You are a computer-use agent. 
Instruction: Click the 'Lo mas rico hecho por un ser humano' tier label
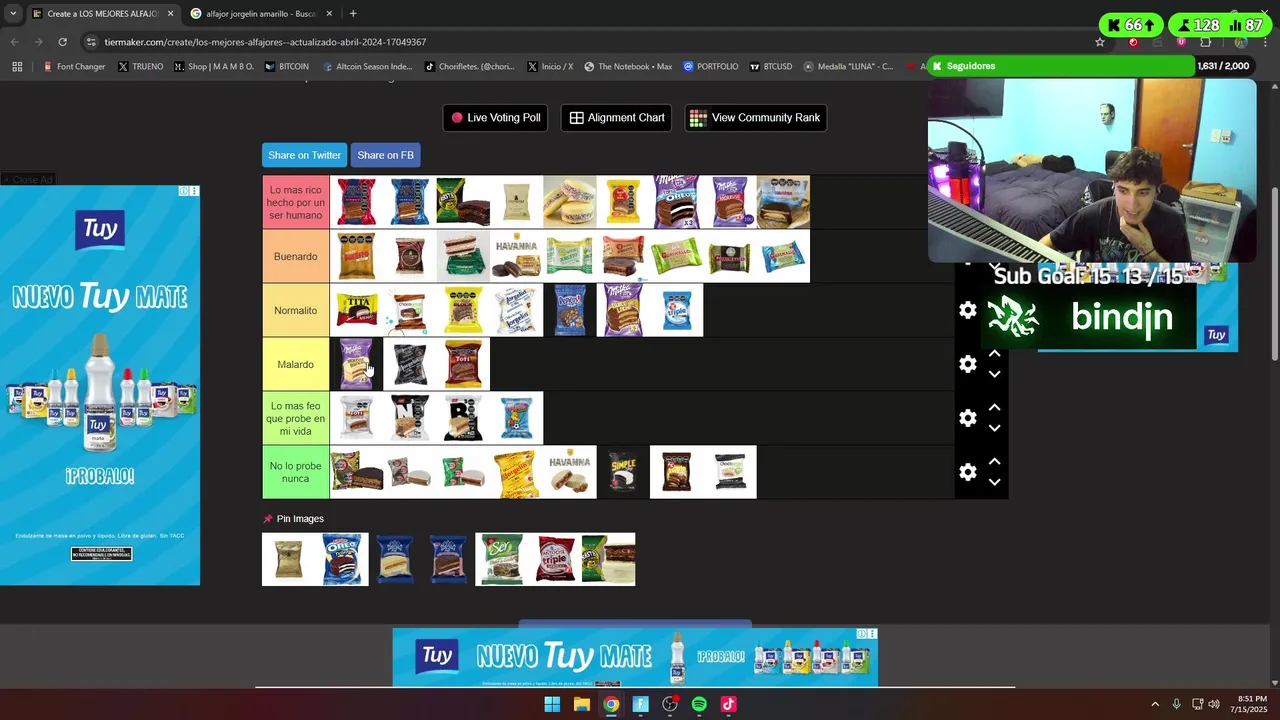[296, 203]
